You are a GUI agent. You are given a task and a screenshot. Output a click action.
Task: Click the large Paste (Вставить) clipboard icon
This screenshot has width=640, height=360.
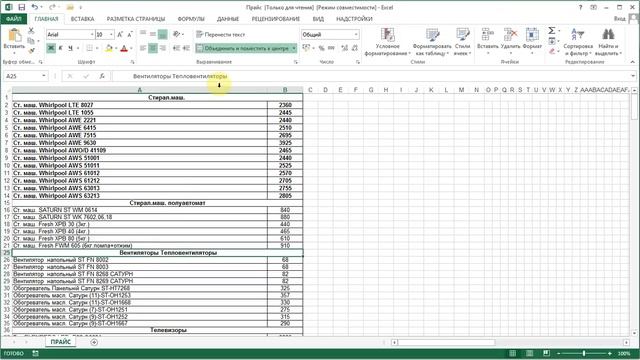coord(14,35)
